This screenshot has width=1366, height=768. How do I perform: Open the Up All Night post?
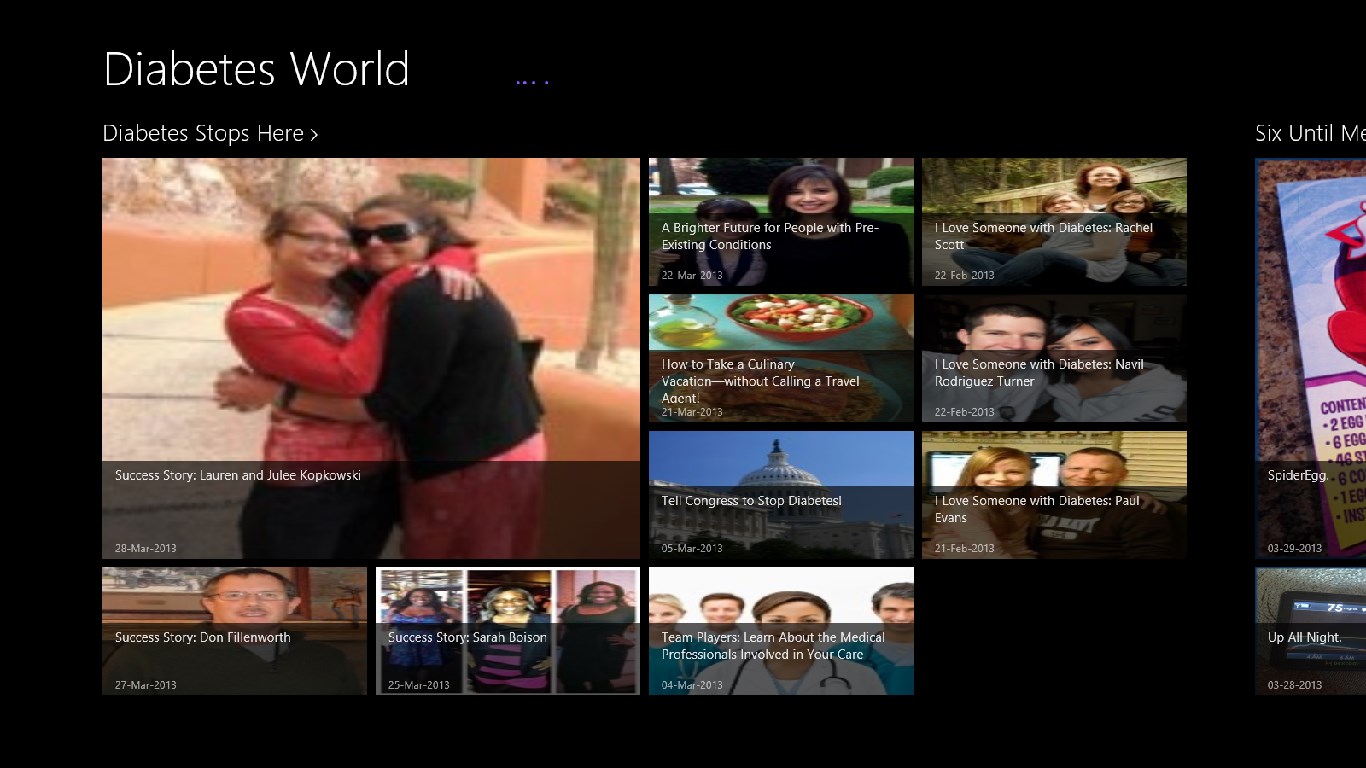pos(1310,631)
